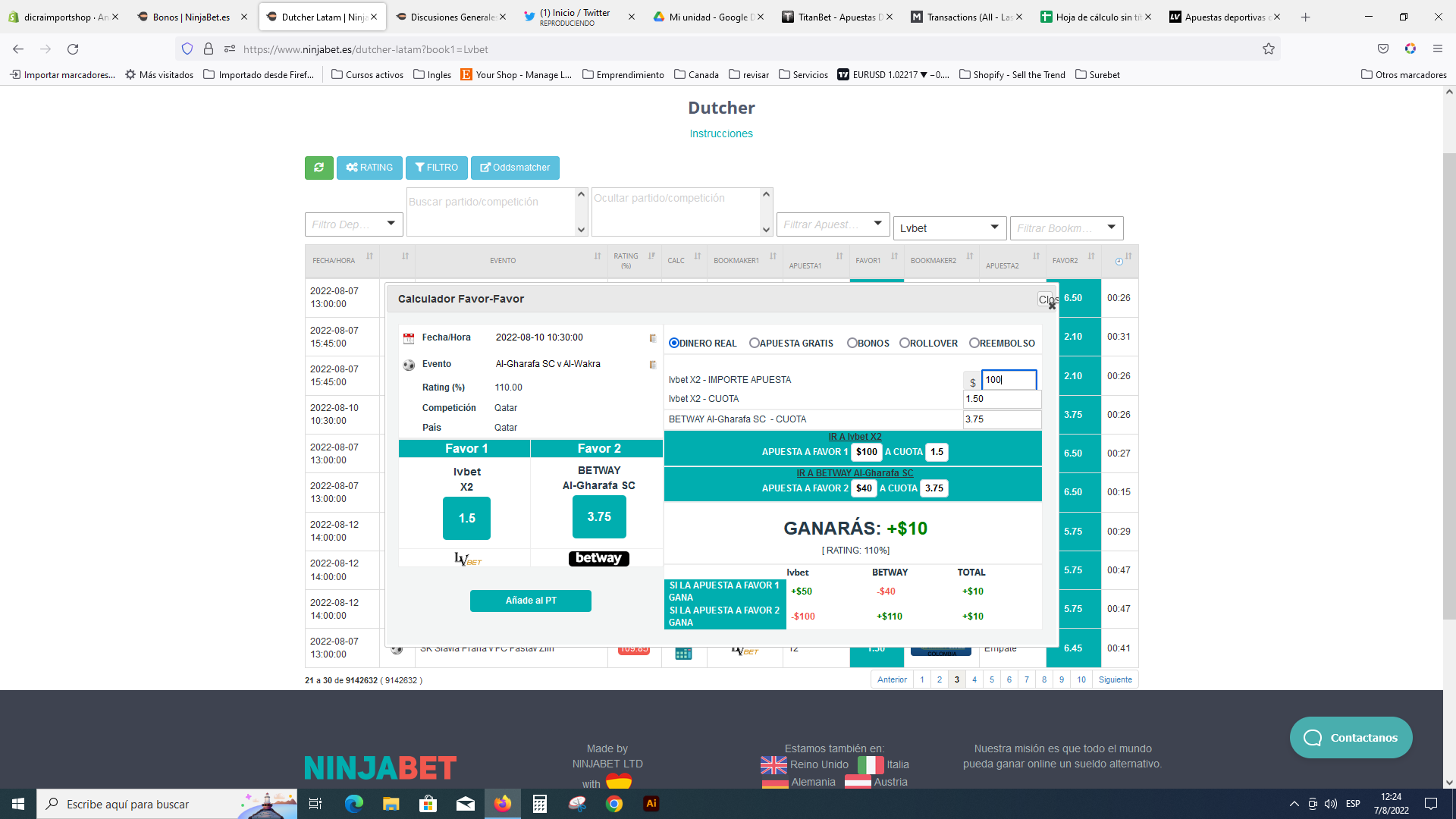This screenshot has height=819, width=1456.
Task: Sort by the EVENTO column header
Action: tap(511, 261)
